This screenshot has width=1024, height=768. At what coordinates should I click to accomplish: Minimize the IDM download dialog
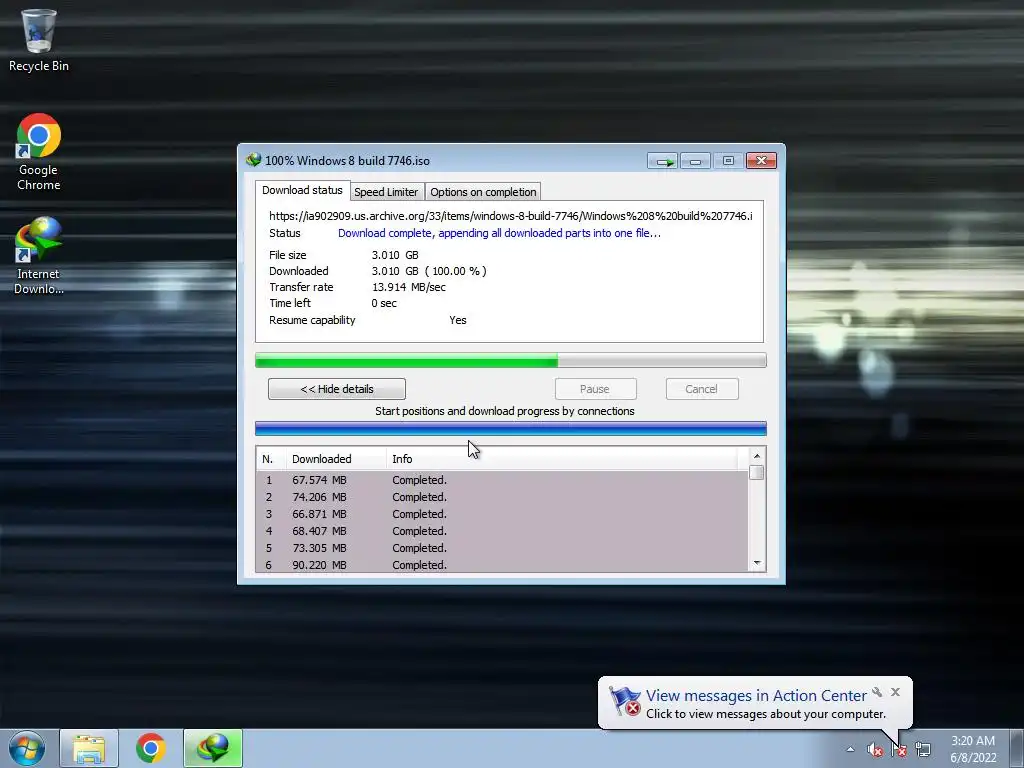[696, 161]
